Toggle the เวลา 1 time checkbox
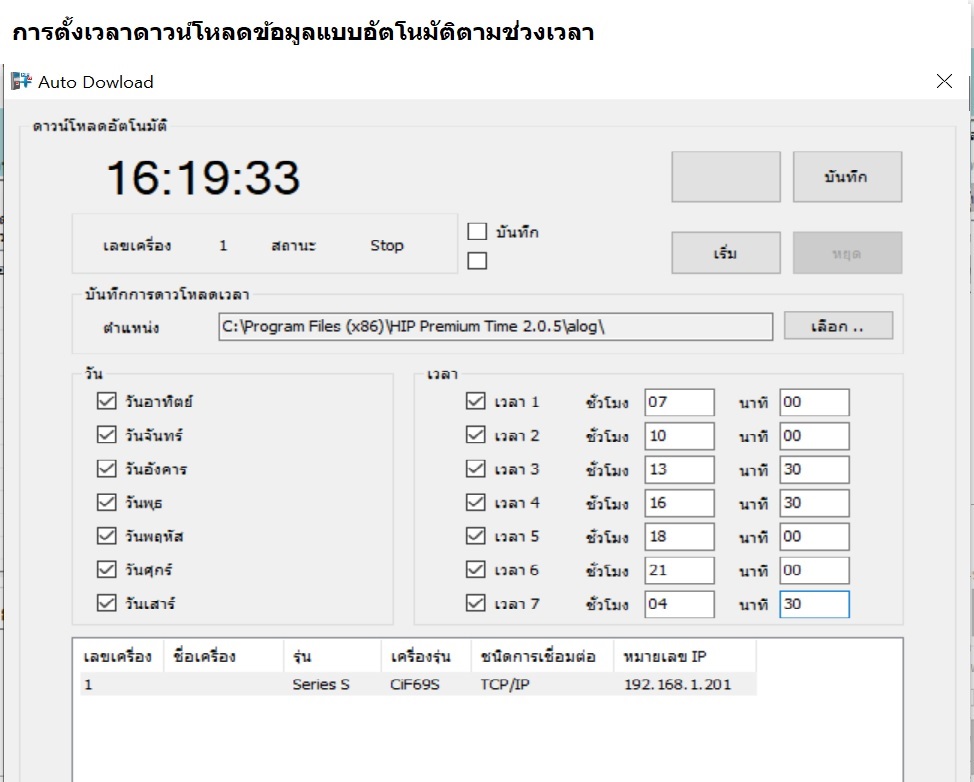Screen dimensions: 974x782 tap(476, 401)
